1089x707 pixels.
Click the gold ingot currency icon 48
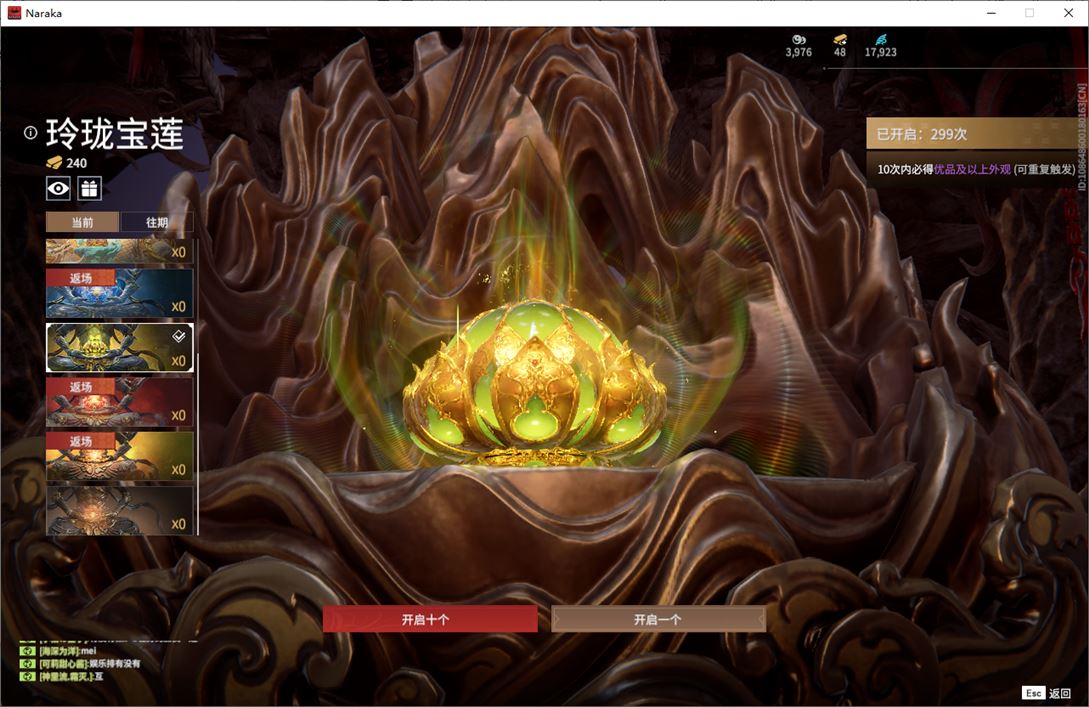[840, 40]
